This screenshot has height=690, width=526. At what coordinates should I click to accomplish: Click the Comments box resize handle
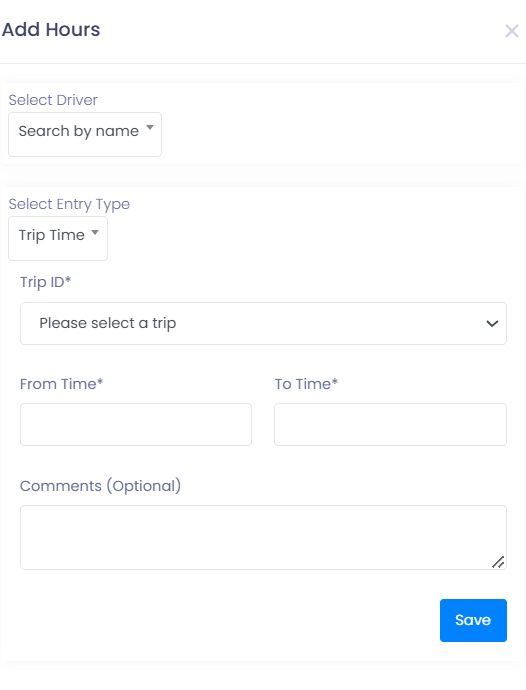tap(498, 562)
